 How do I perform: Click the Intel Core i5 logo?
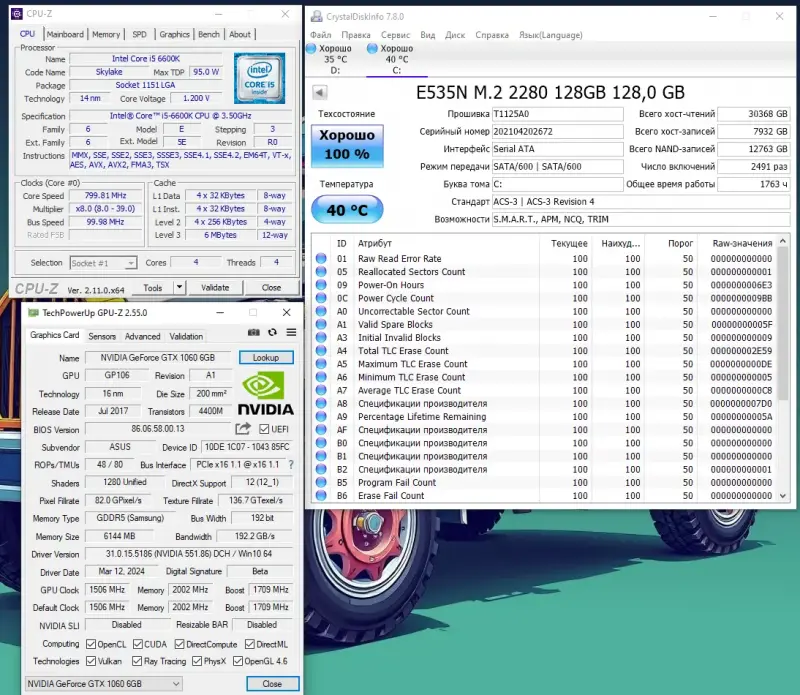pos(260,78)
